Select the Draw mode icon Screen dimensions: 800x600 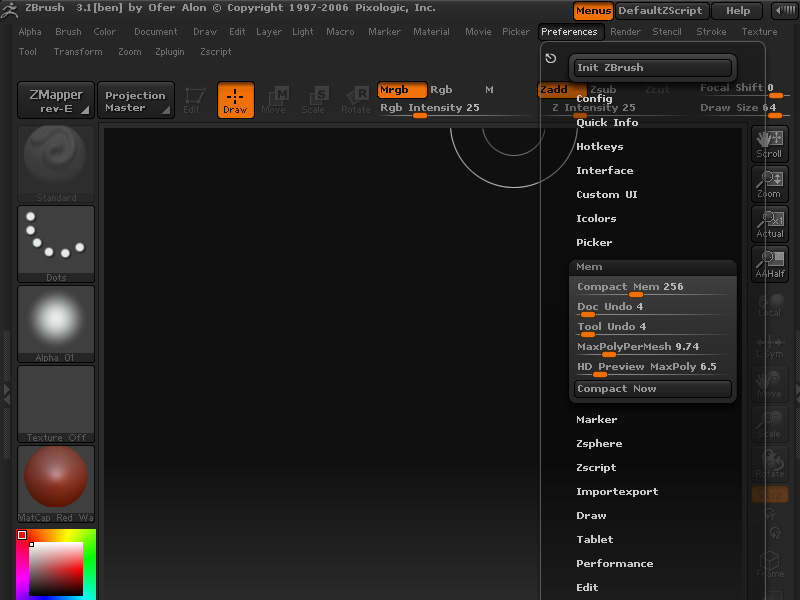235,100
